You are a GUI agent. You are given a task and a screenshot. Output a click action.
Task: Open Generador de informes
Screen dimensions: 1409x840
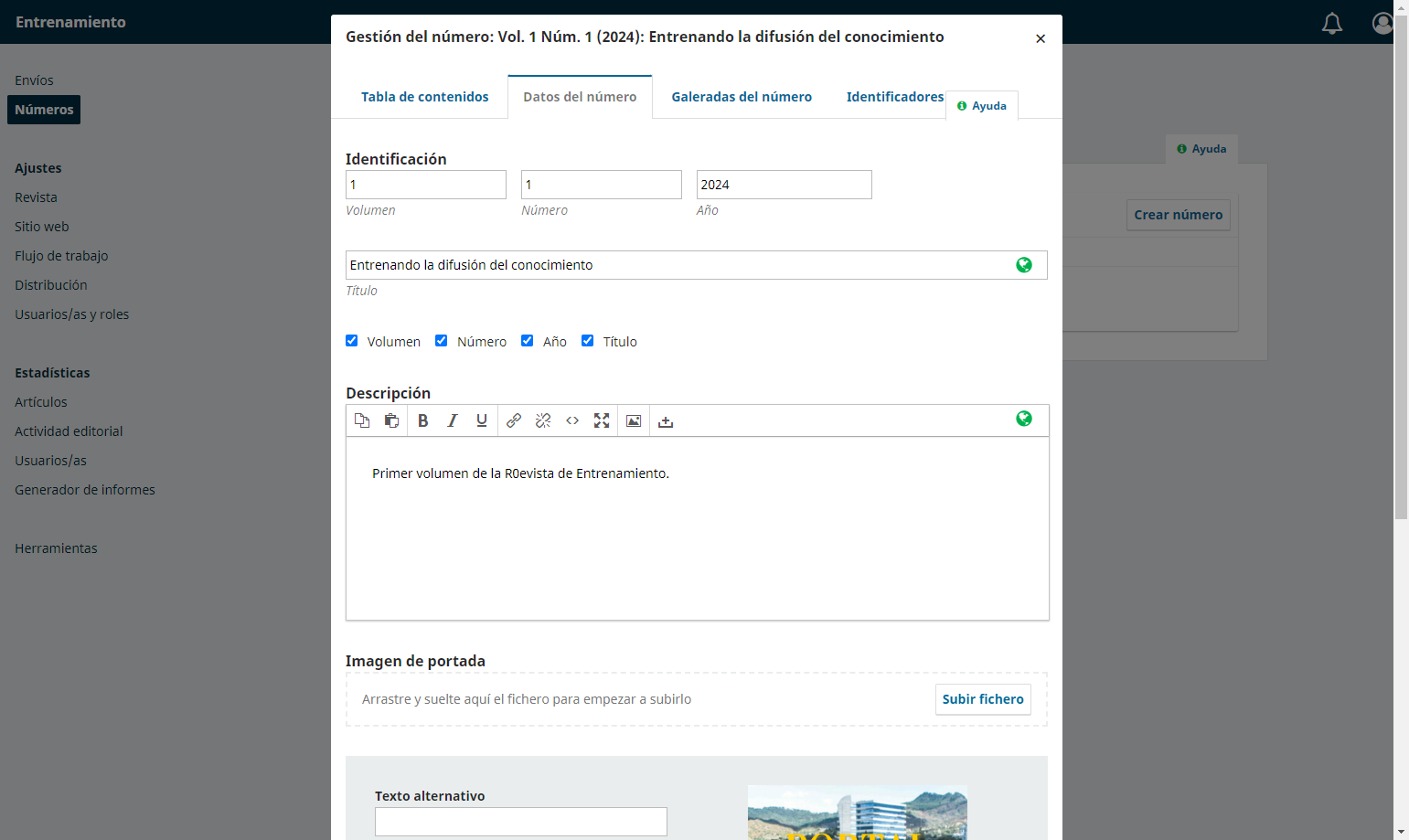click(x=85, y=490)
